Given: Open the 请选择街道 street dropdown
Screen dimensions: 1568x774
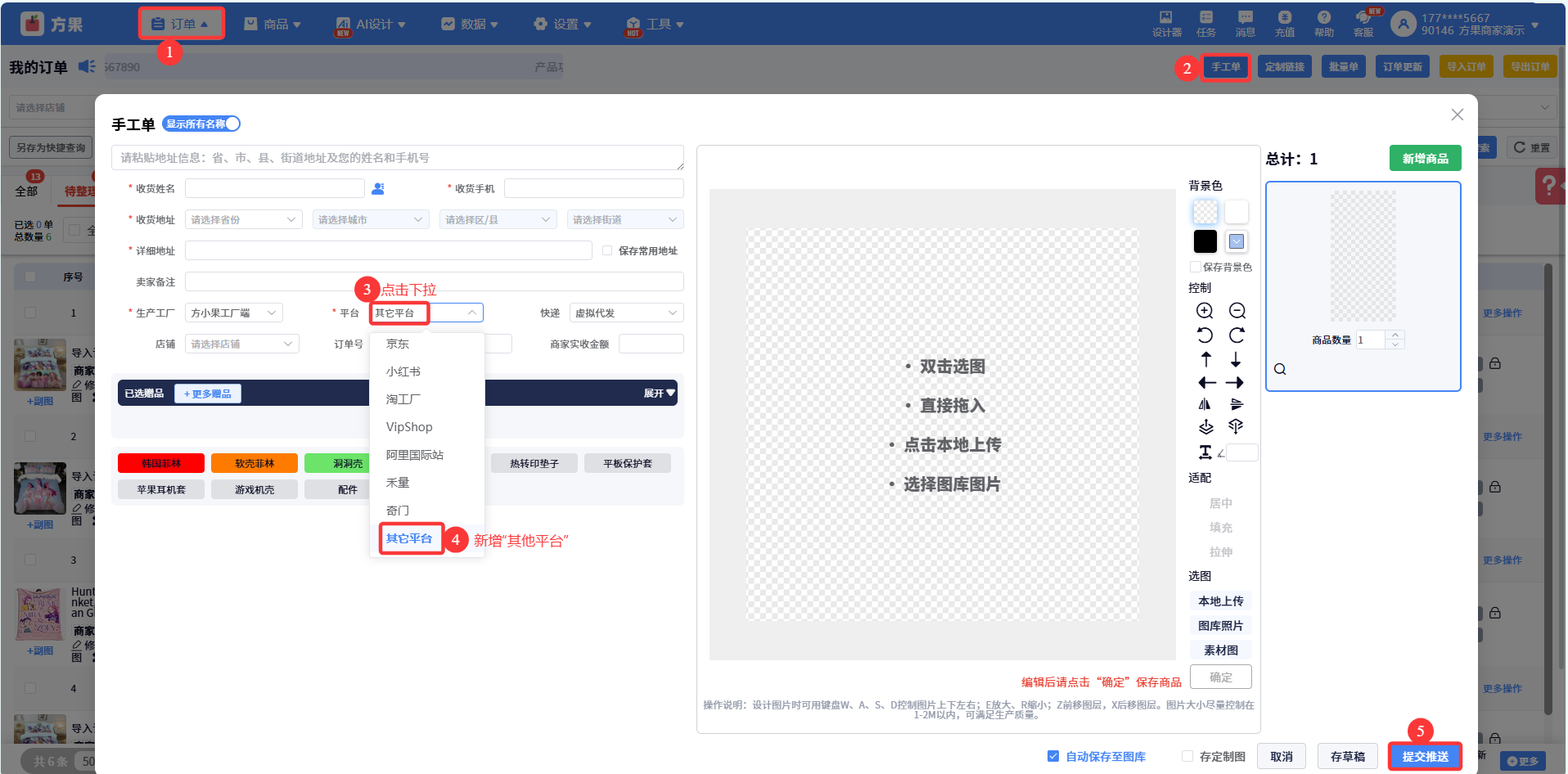Looking at the screenshot, I should point(625,219).
